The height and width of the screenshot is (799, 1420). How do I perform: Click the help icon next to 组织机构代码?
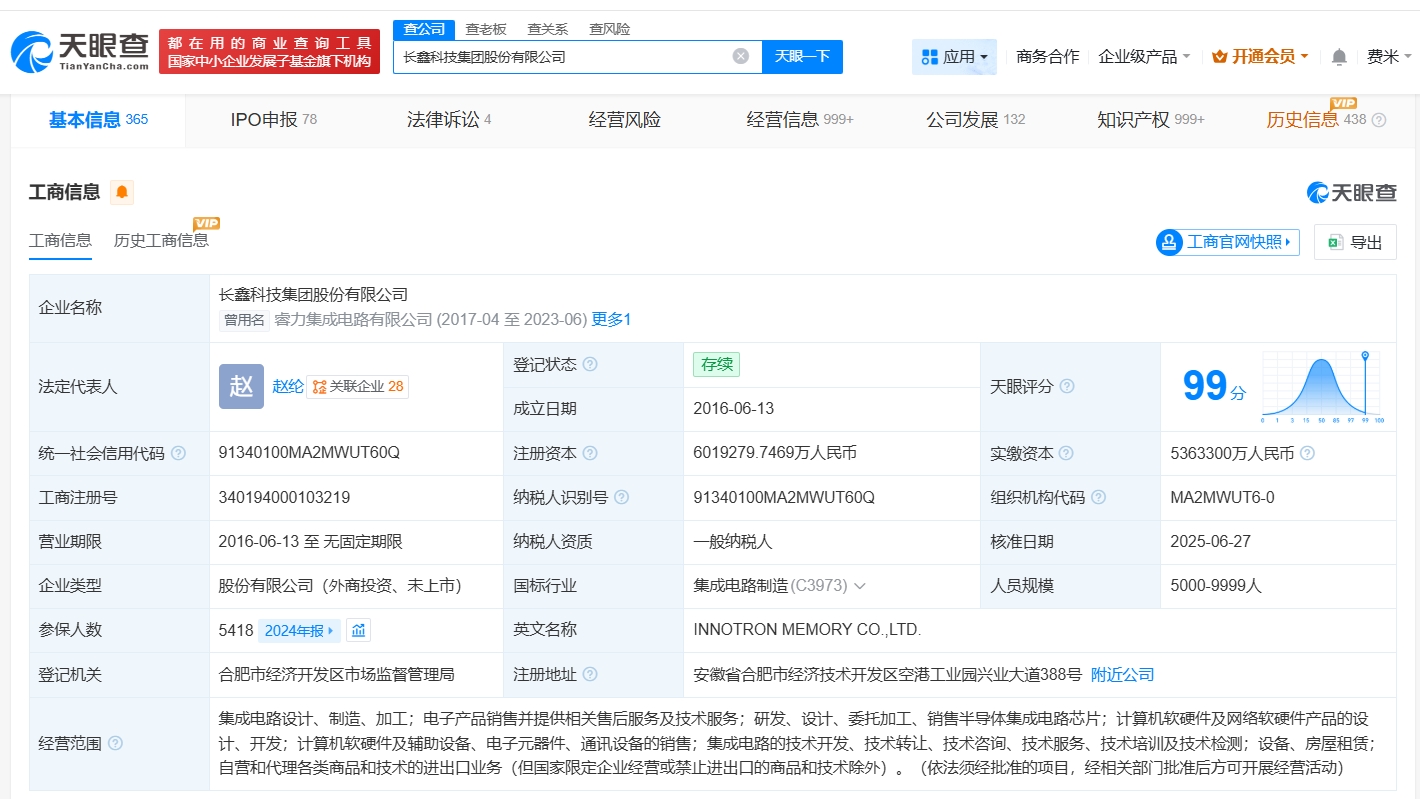(1098, 497)
